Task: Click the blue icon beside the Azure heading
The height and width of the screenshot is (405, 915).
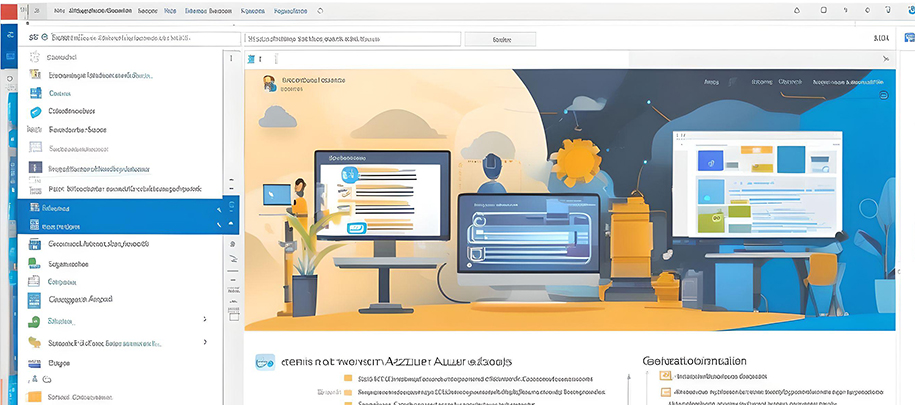Action: coord(265,361)
